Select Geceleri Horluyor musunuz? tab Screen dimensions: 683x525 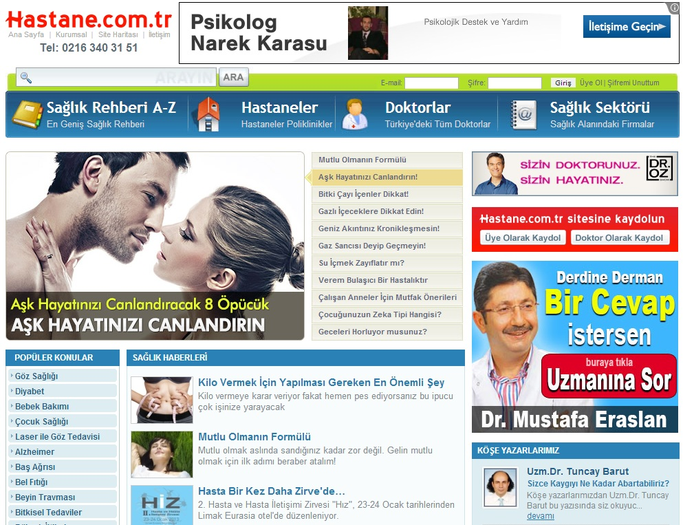pos(387,332)
